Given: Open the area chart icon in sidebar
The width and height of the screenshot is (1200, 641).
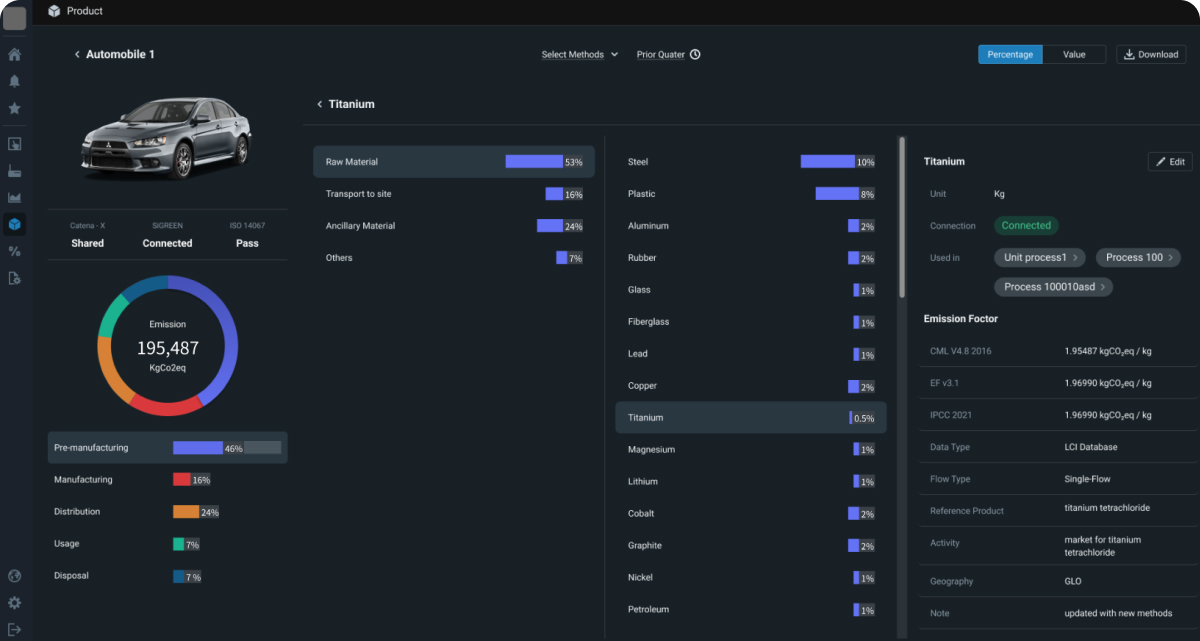Looking at the screenshot, I should pos(14,197).
